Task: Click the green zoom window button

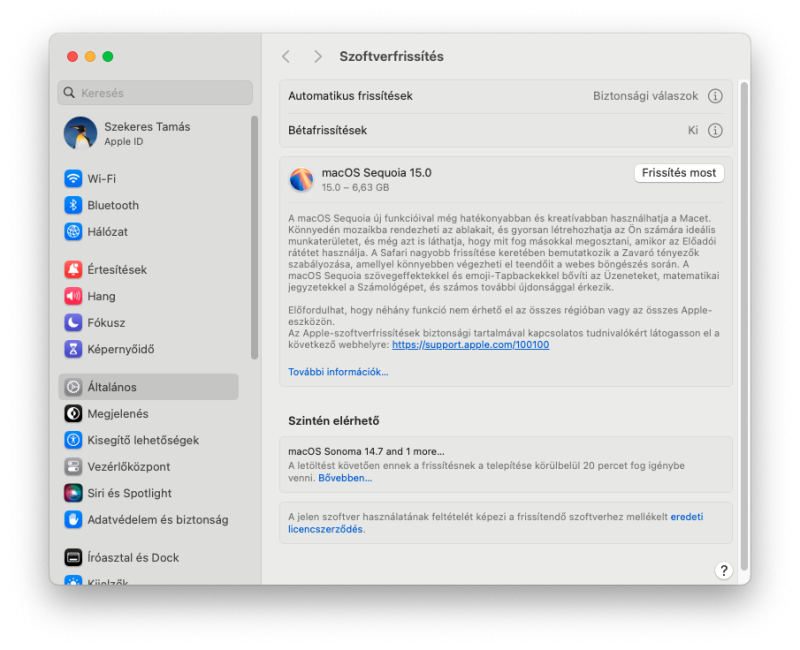Action: click(x=108, y=57)
